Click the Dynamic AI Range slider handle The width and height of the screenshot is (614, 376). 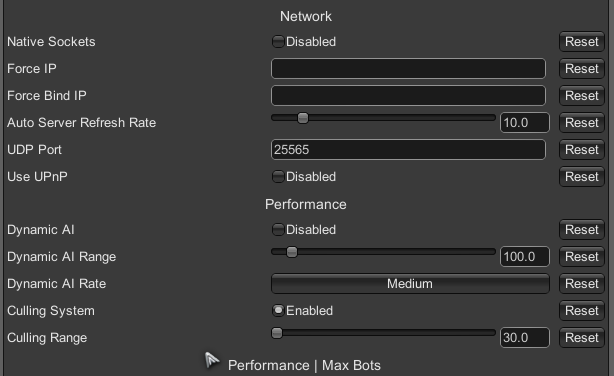tap(292, 252)
